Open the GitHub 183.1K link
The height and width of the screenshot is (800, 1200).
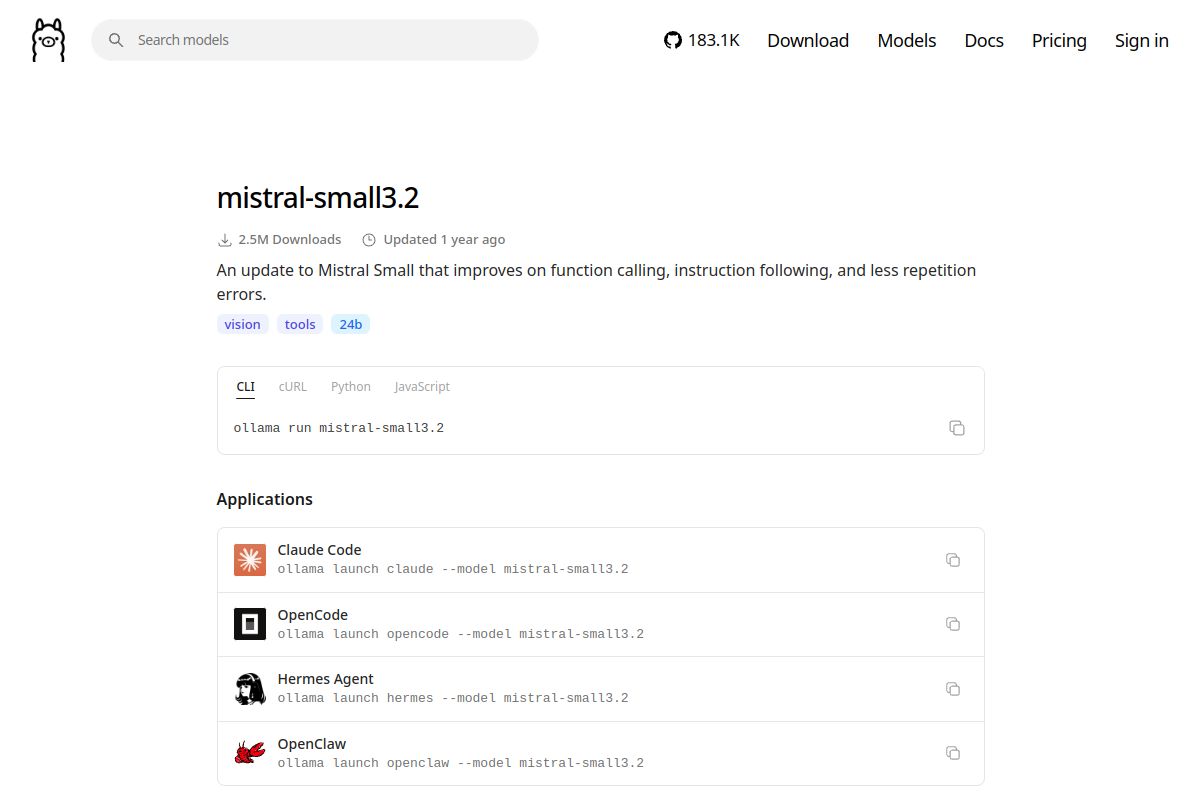[702, 40]
